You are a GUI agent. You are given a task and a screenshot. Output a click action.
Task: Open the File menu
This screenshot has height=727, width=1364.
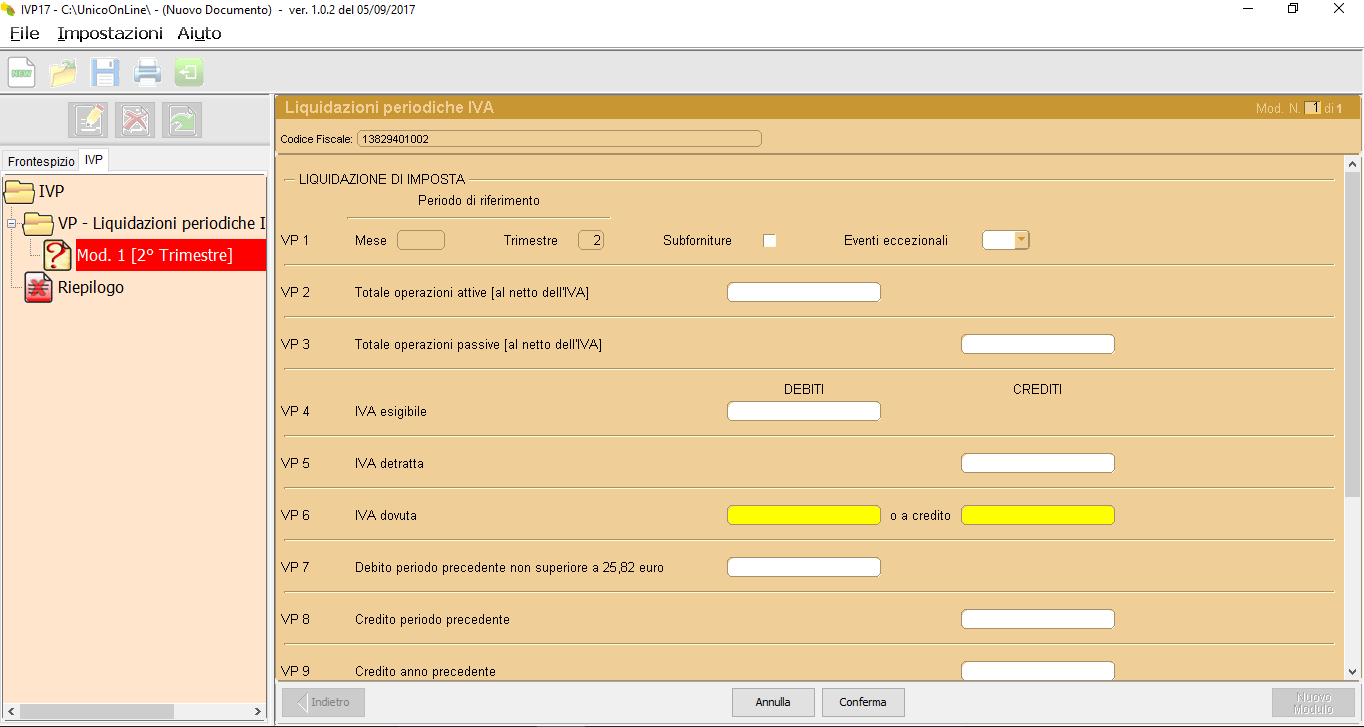(24, 33)
